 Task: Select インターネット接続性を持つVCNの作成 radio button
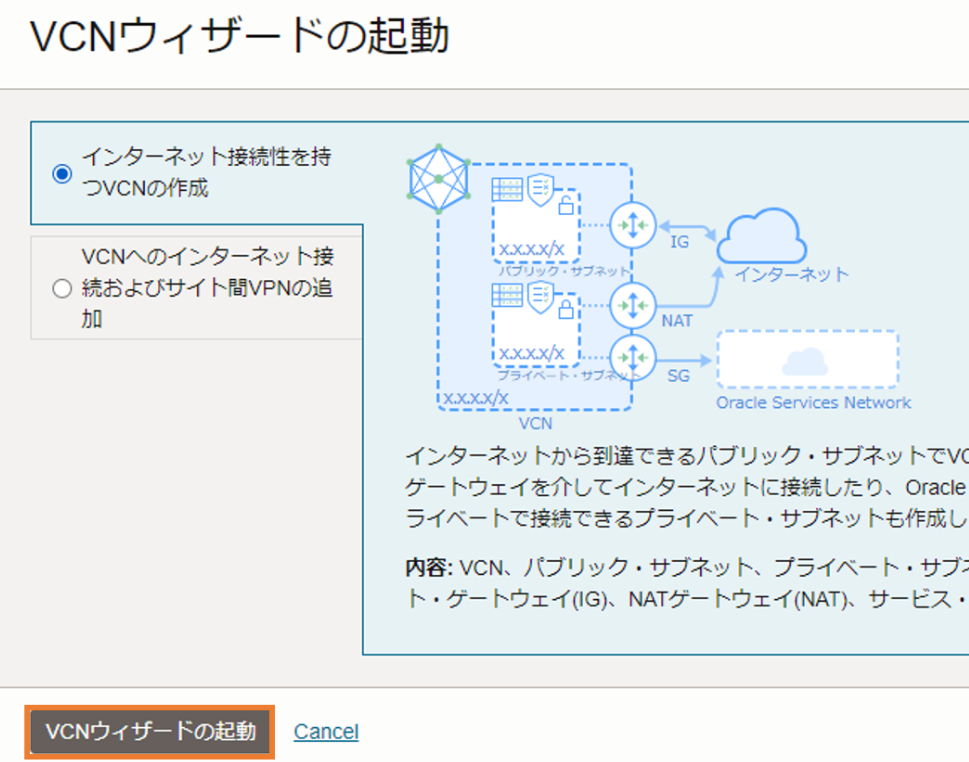tap(62, 173)
